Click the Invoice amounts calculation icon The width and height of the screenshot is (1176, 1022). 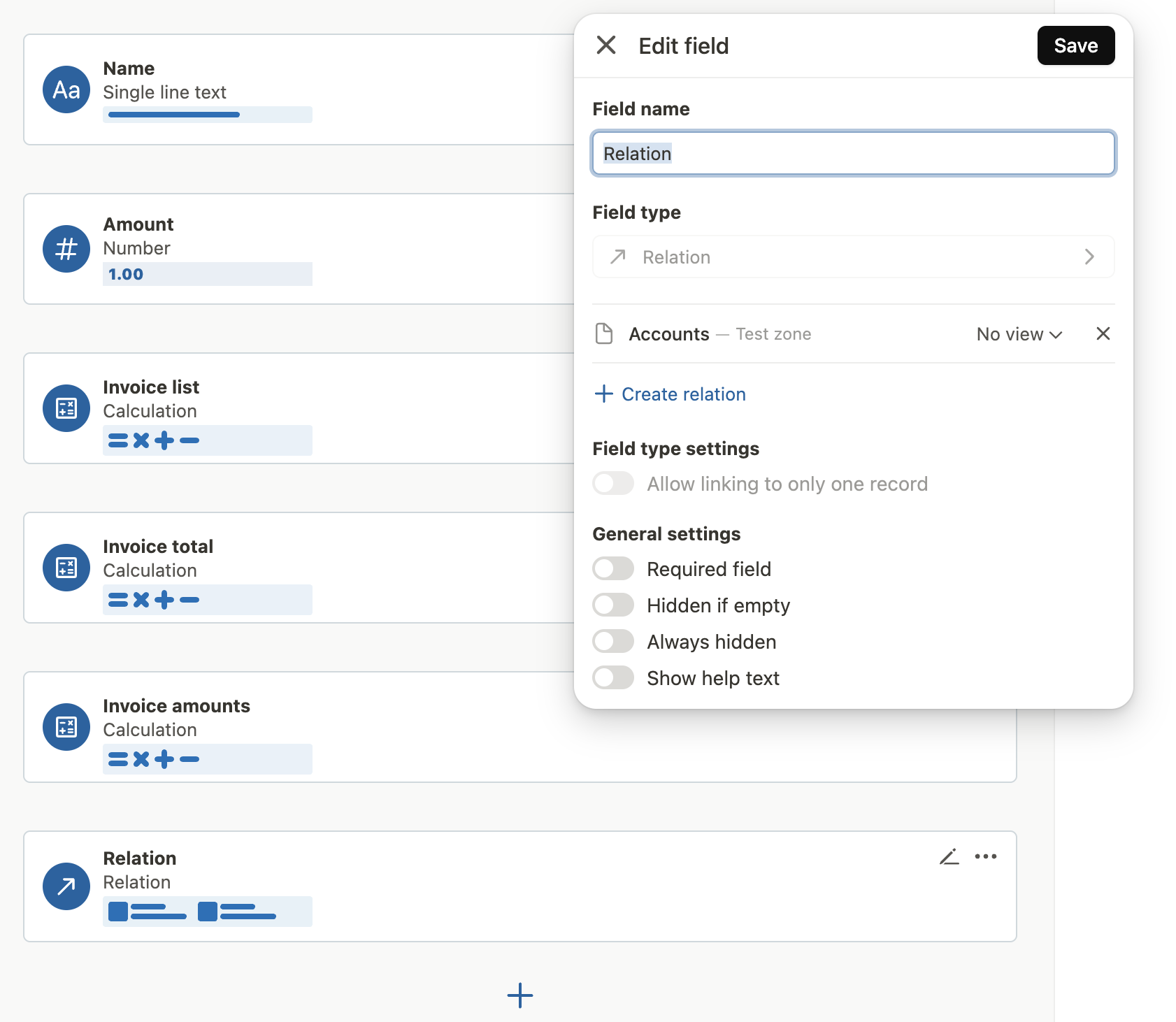point(66,727)
